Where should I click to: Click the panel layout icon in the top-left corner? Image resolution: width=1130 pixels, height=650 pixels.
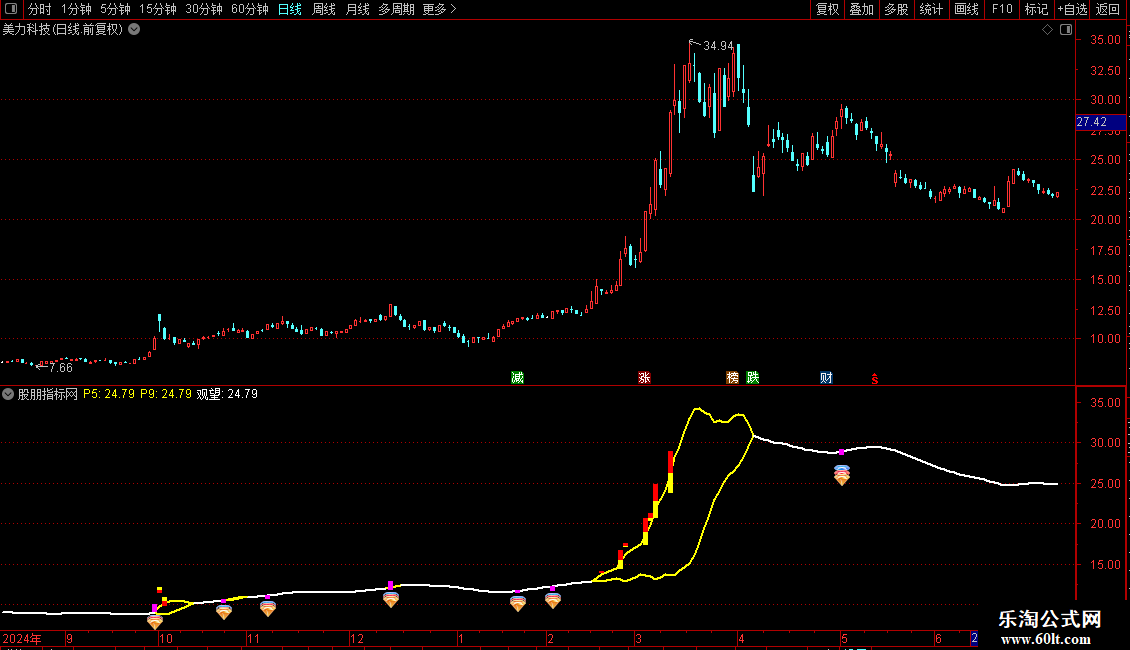tap(11, 9)
